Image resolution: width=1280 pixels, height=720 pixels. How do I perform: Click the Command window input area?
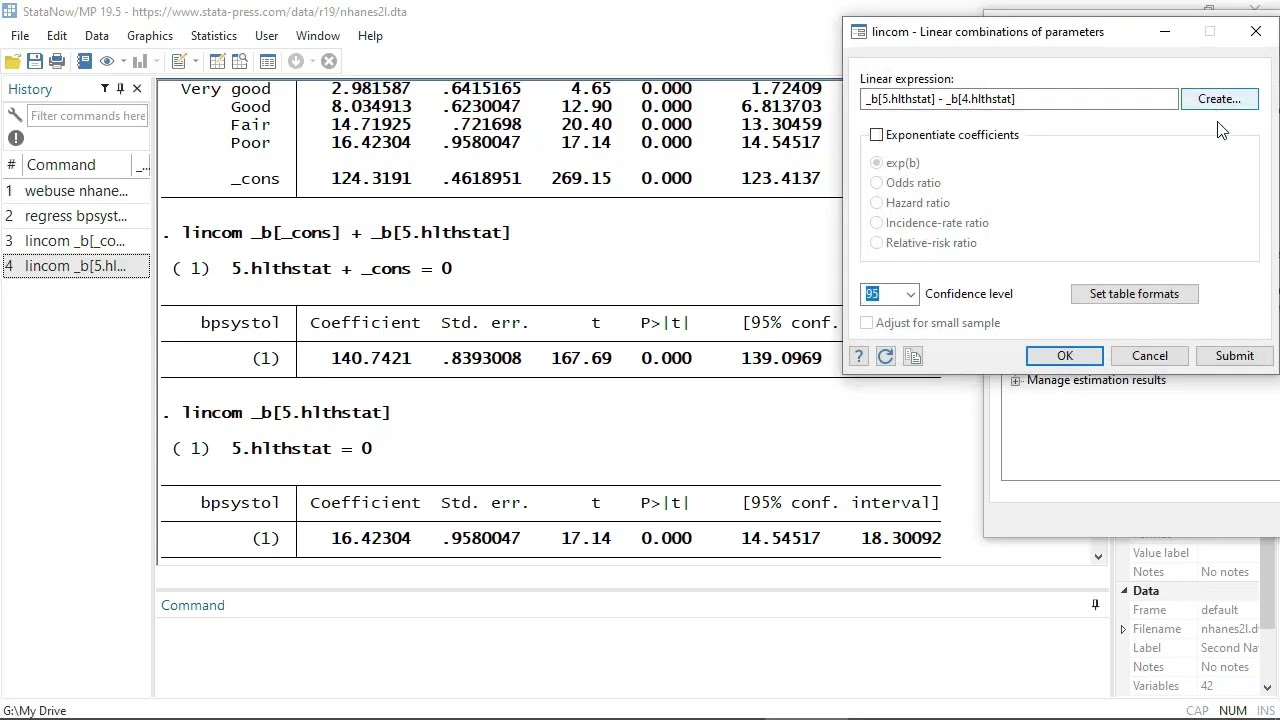pos(632,655)
